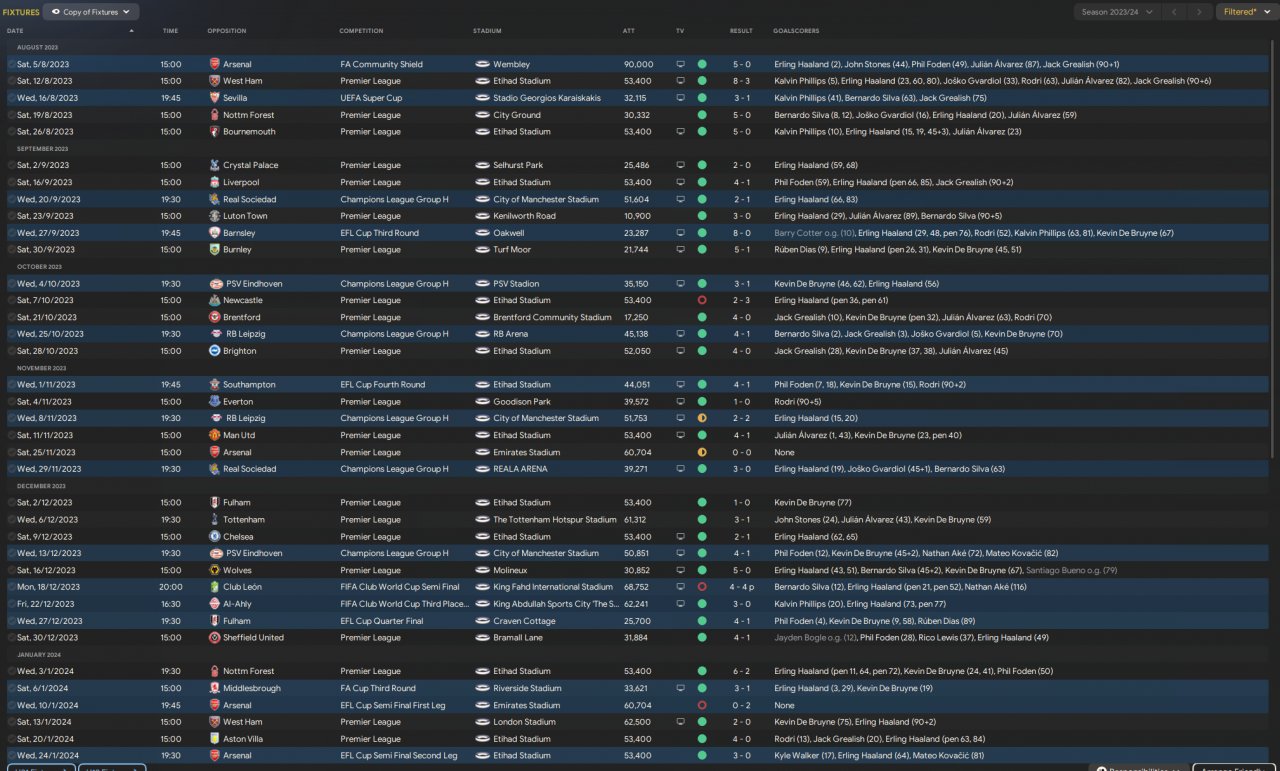1280x771 pixels.
Task: Click the Sheffield United club badge
Action: coord(214,637)
